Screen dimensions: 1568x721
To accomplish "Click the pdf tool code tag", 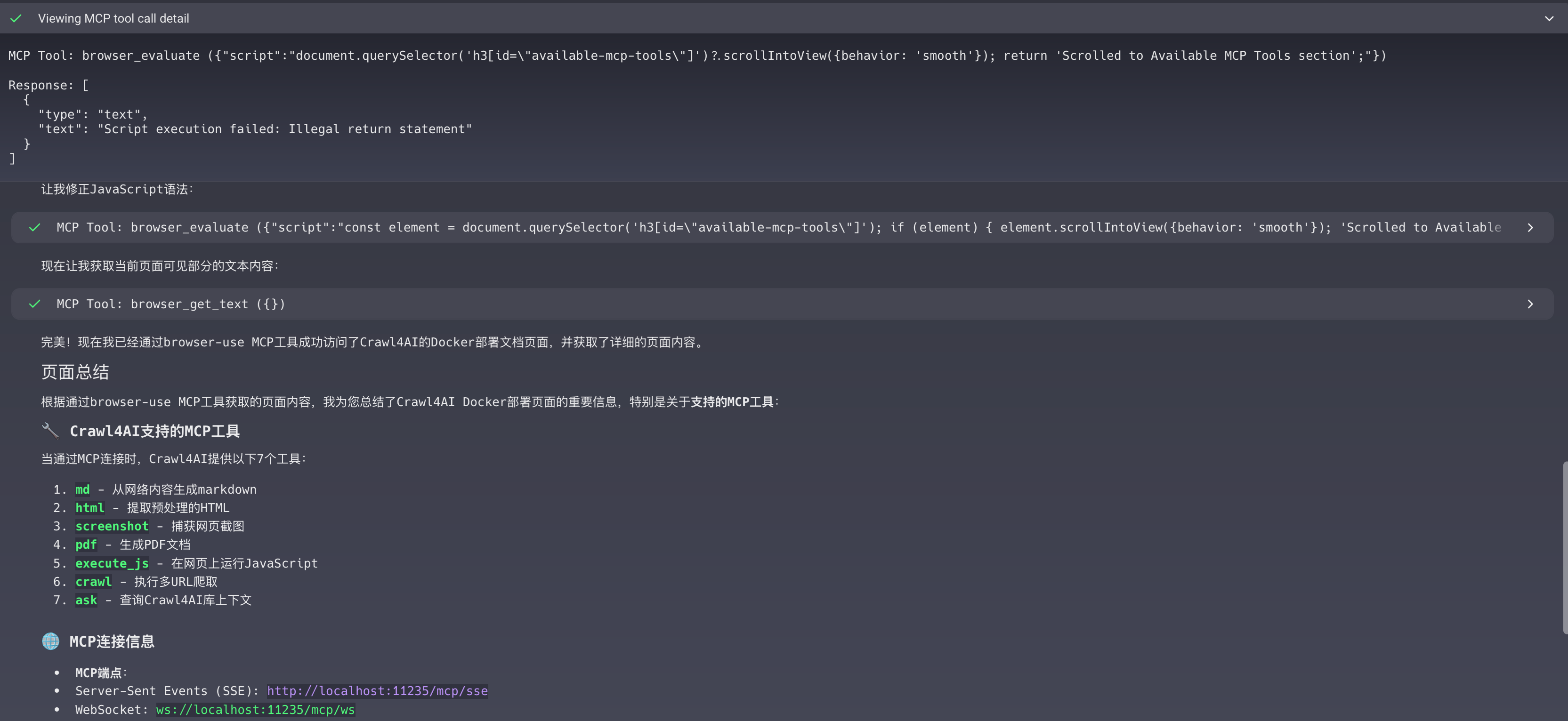I will [86, 545].
